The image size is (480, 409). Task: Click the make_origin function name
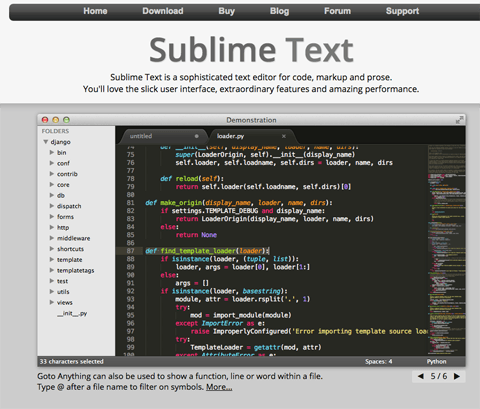pos(181,203)
